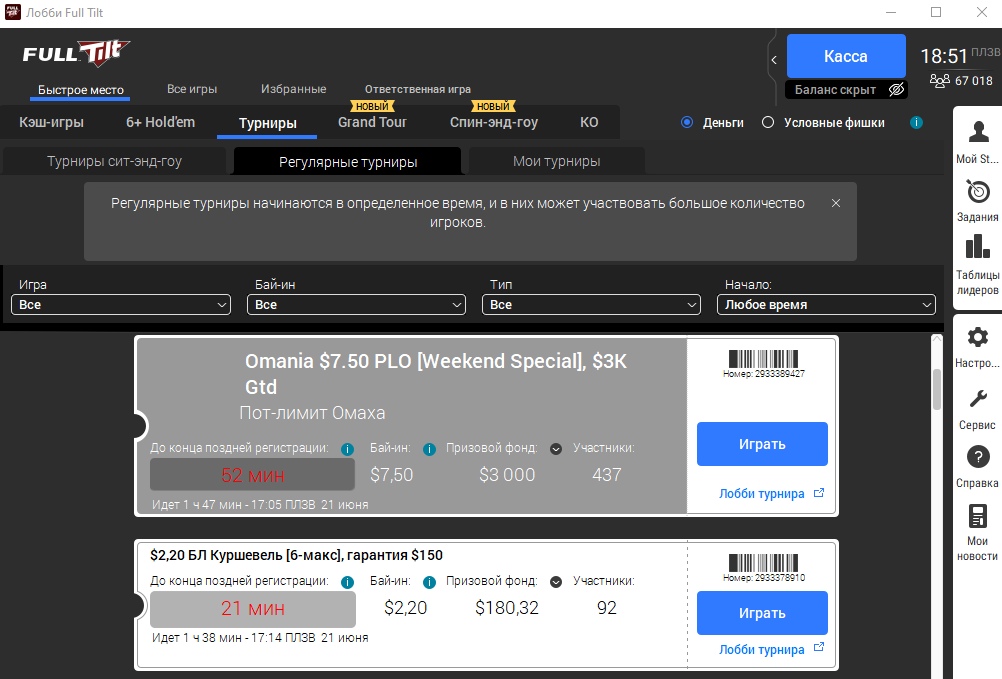
Task: Select the Grand Tour tab
Action: coord(372,122)
